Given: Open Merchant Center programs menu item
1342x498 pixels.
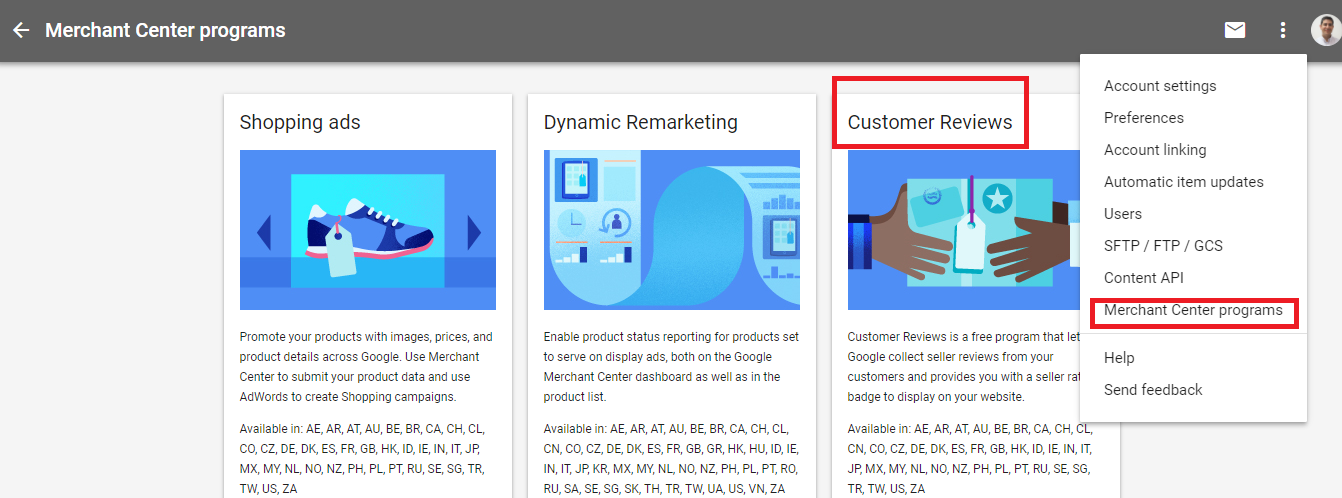Looking at the screenshot, I should tap(1193, 310).
